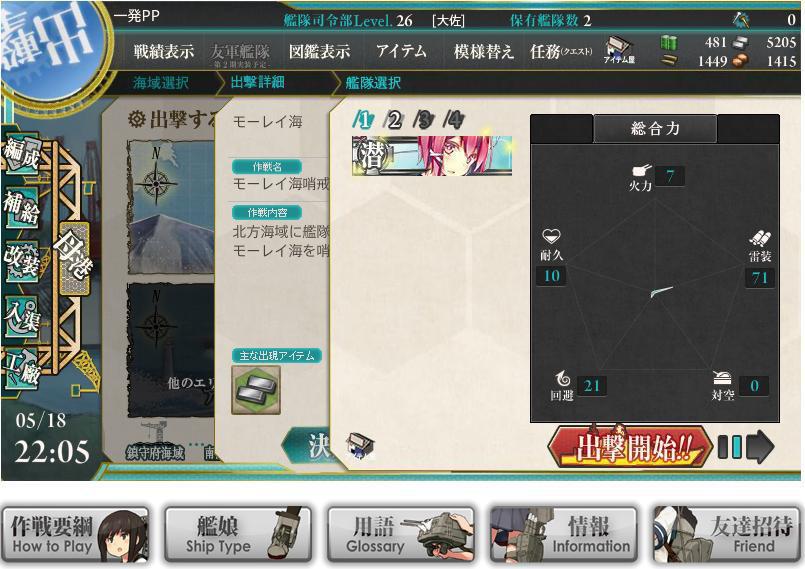This screenshot has width=805, height=569.
Task: Click the 出撃 sortie circle emblem
Action: (x=50, y=44)
